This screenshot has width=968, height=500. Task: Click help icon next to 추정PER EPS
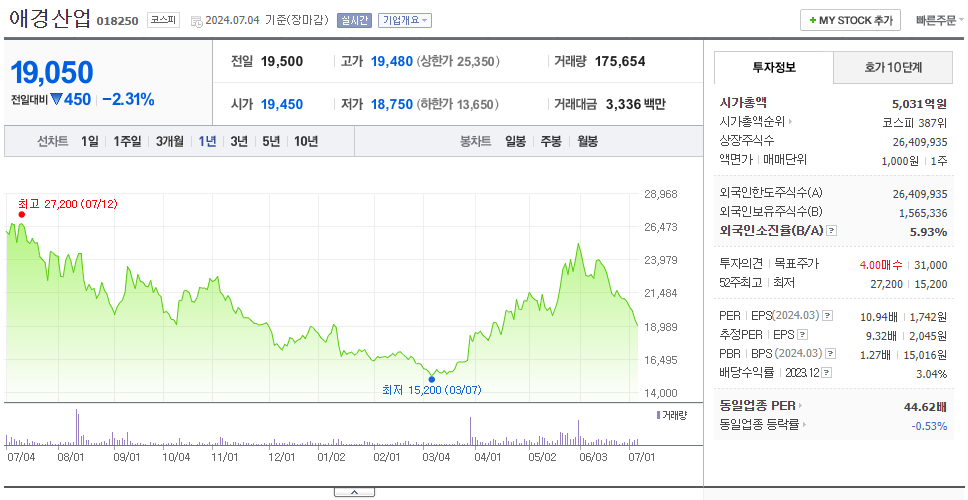pyautogui.click(x=802, y=335)
